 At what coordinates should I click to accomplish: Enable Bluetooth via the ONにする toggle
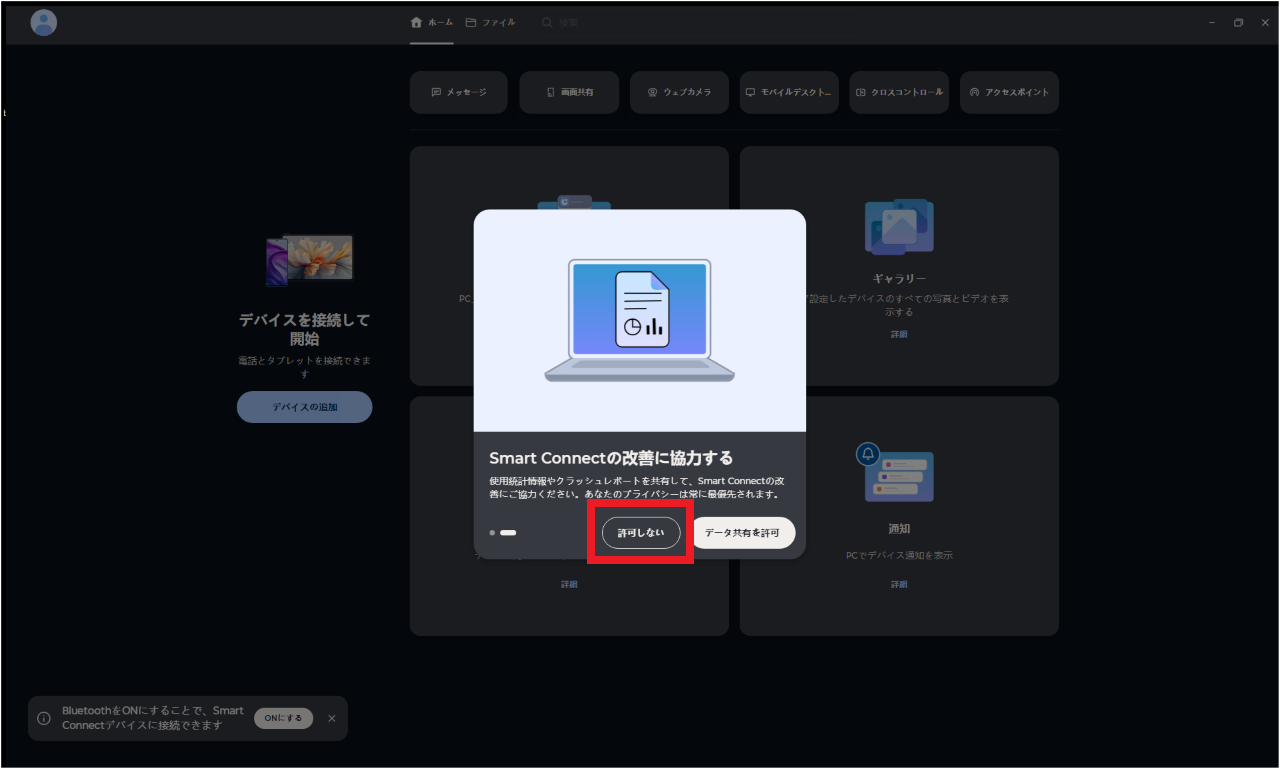282,718
